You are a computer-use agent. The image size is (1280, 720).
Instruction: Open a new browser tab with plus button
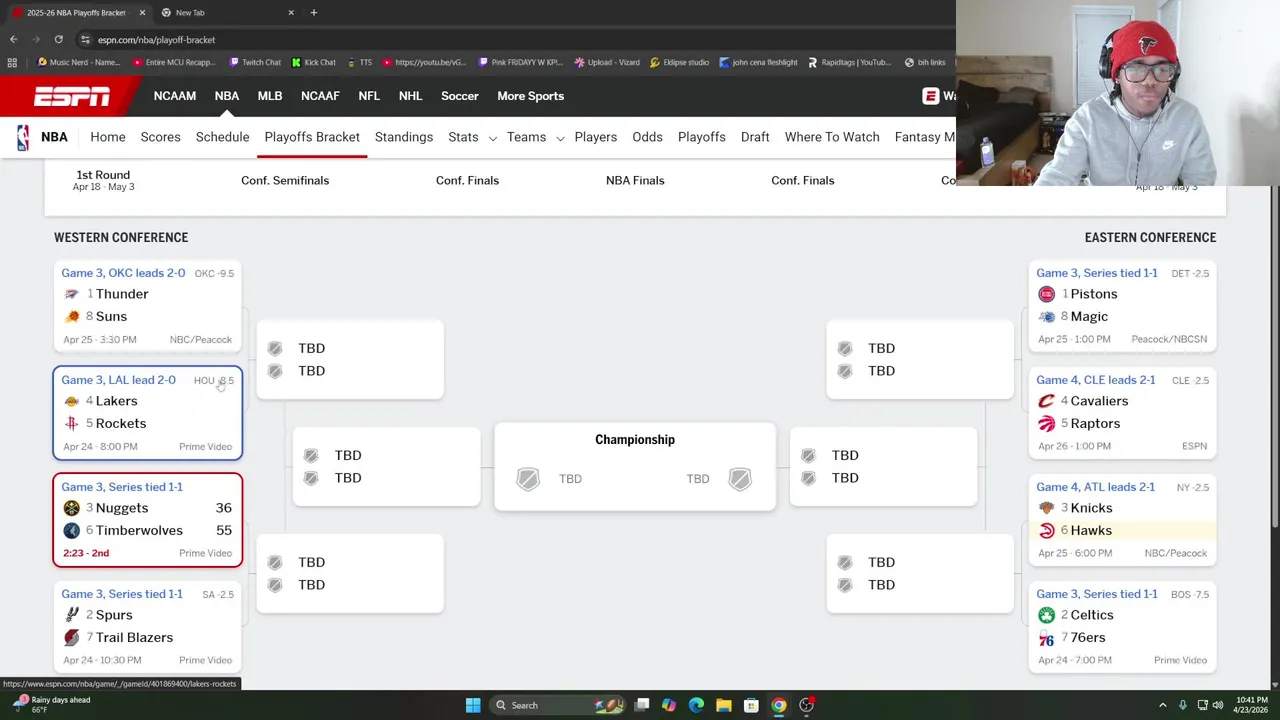point(313,12)
